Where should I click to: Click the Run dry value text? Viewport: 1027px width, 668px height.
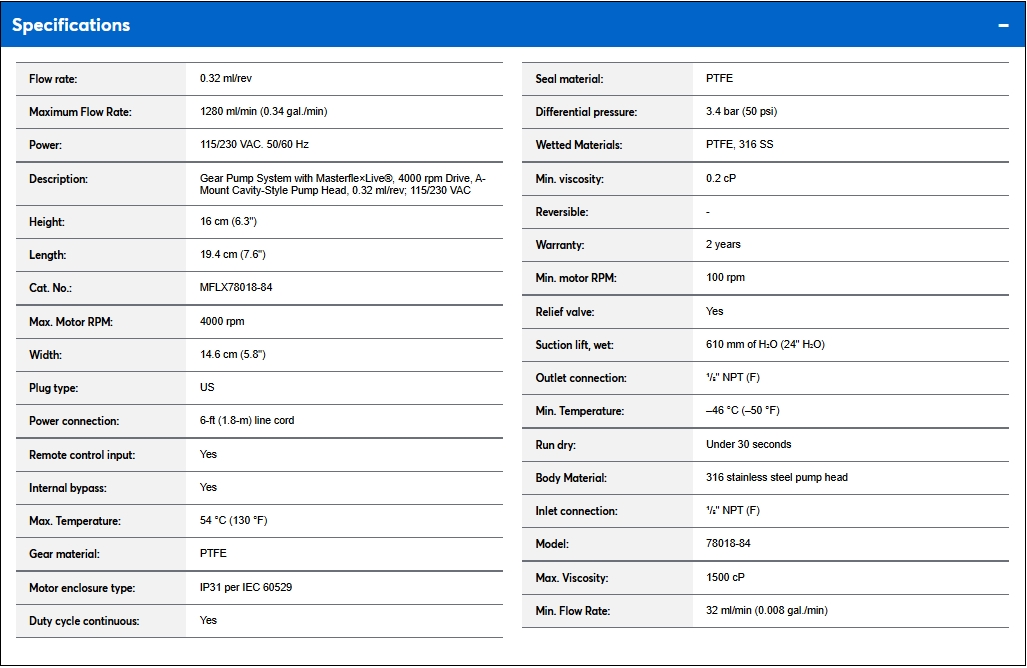tap(748, 444)
